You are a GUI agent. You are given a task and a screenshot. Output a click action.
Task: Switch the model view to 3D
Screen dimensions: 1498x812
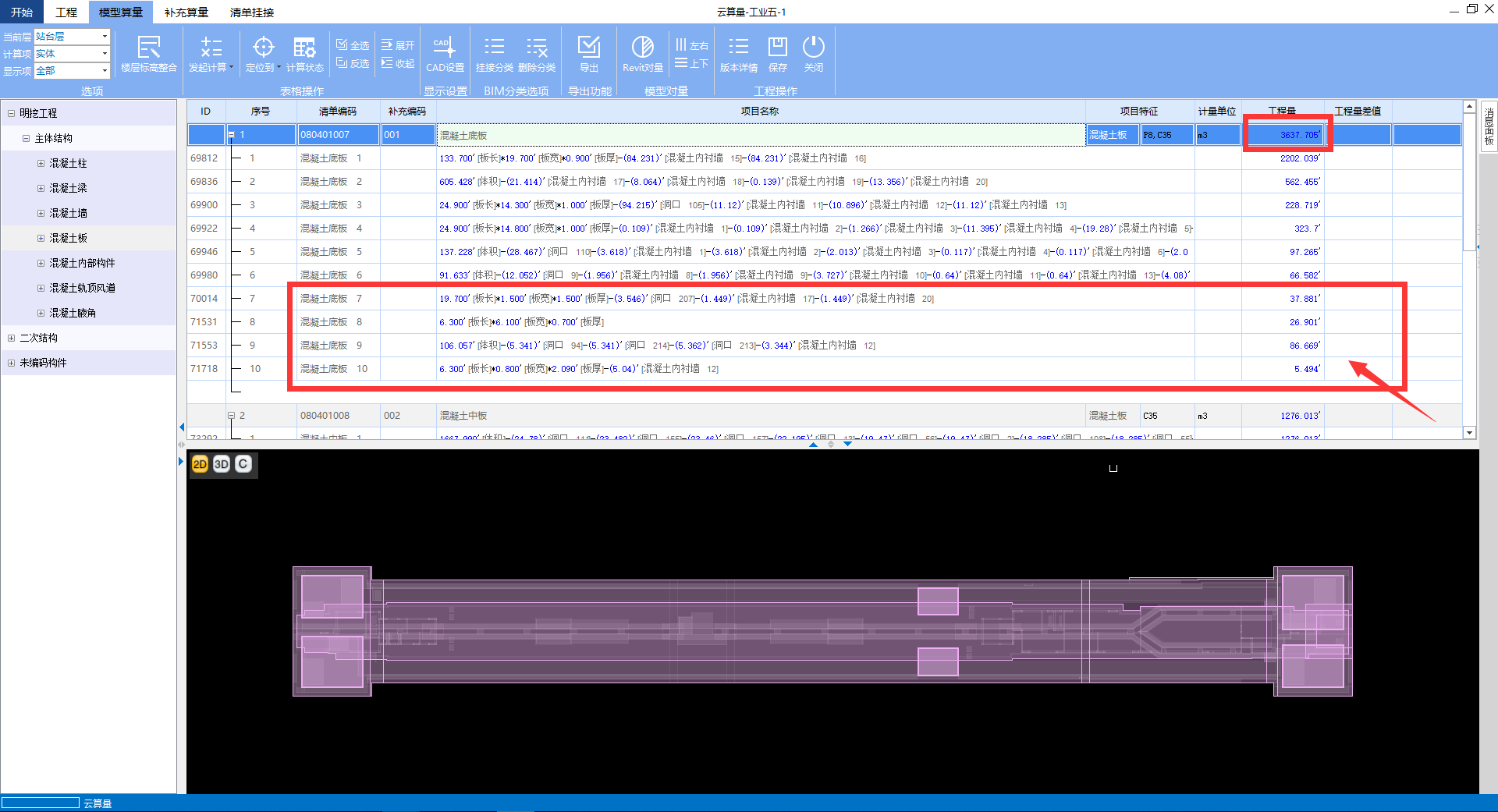point(222,464)
